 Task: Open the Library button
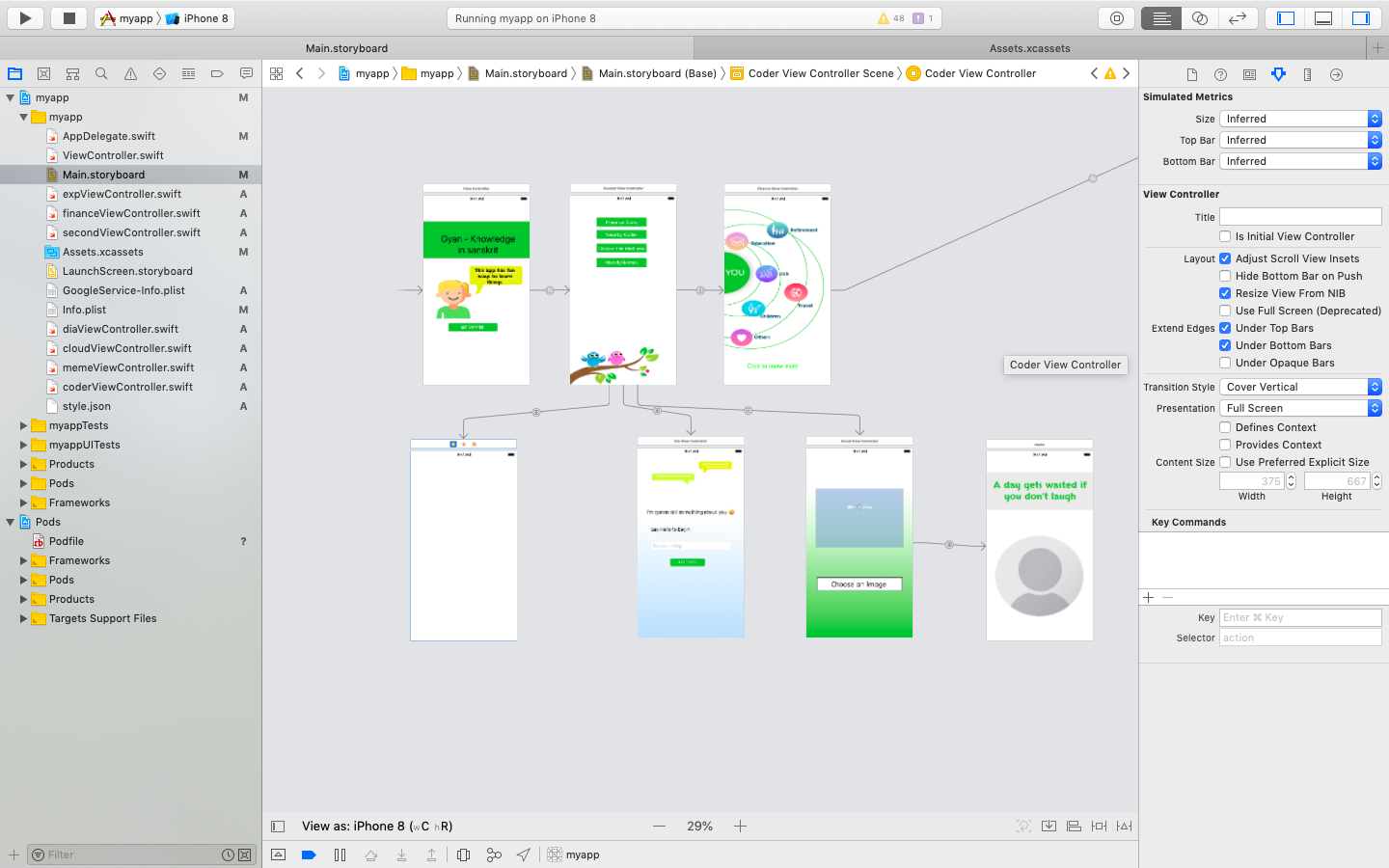pyautogui.click(x=1117, y=18)
